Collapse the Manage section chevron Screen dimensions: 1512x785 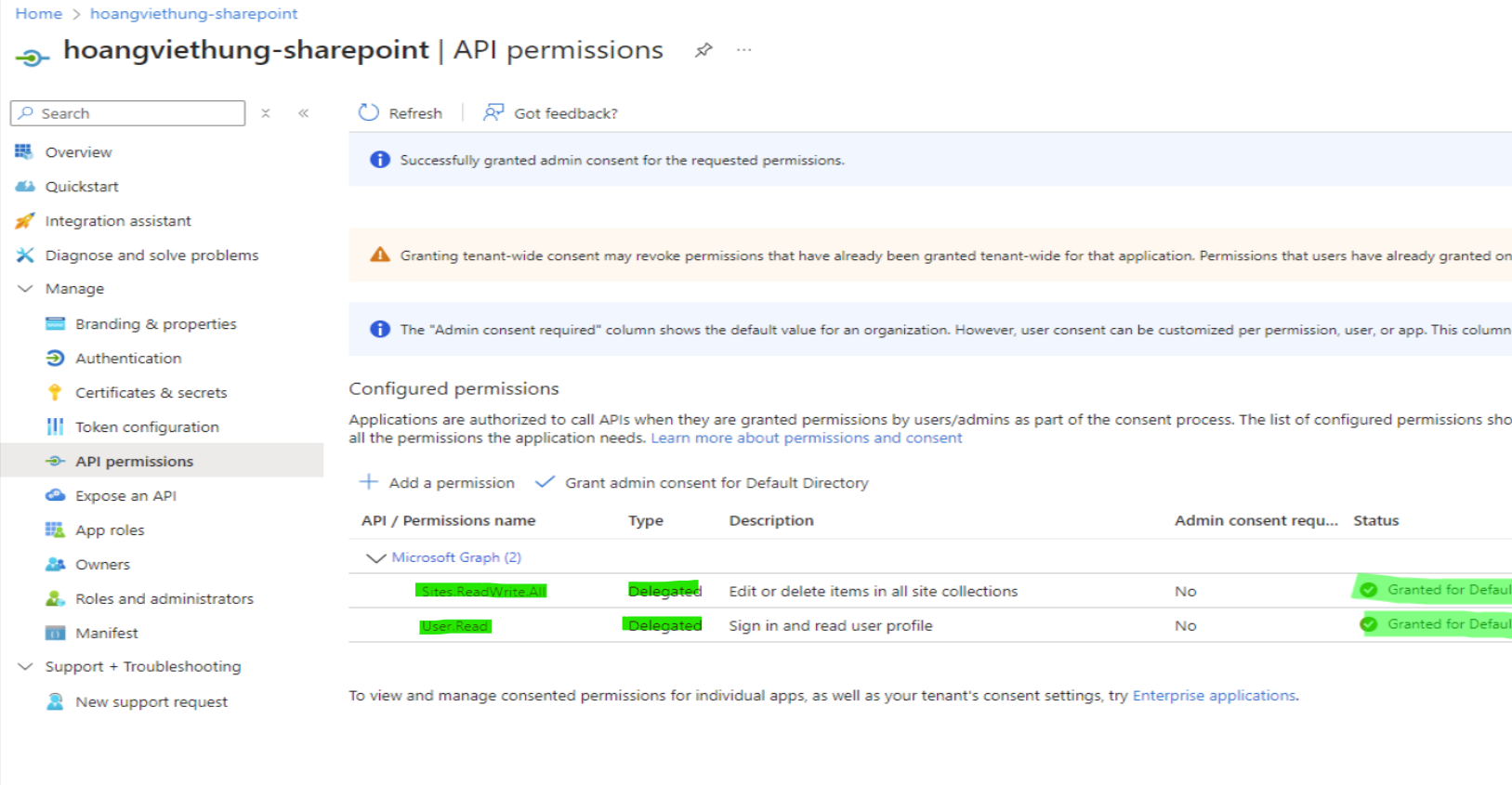25,289
